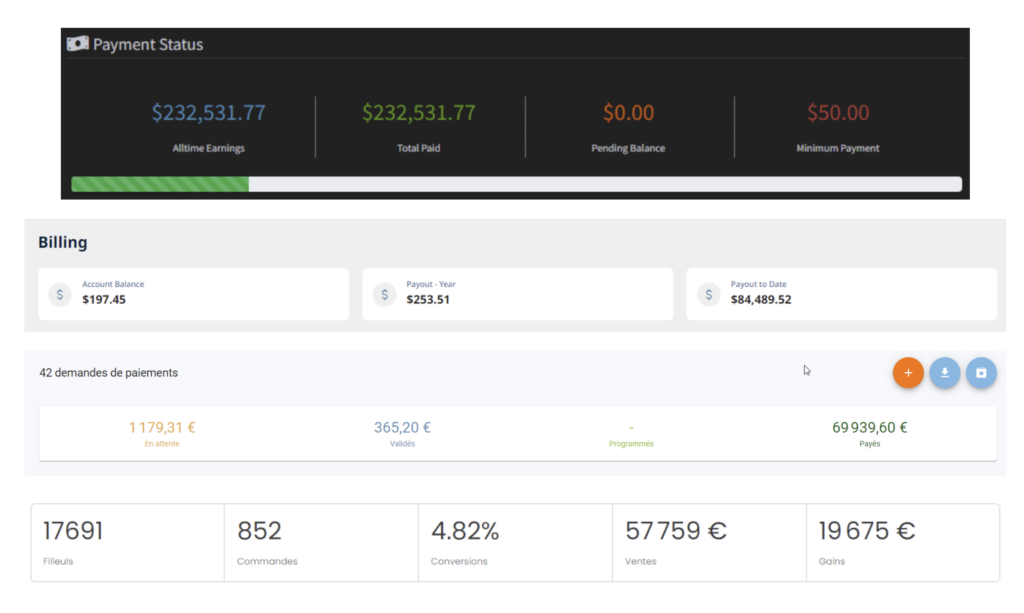Click the blue download button
This screenshot has width=1024, height=613.
coord(944,373)
